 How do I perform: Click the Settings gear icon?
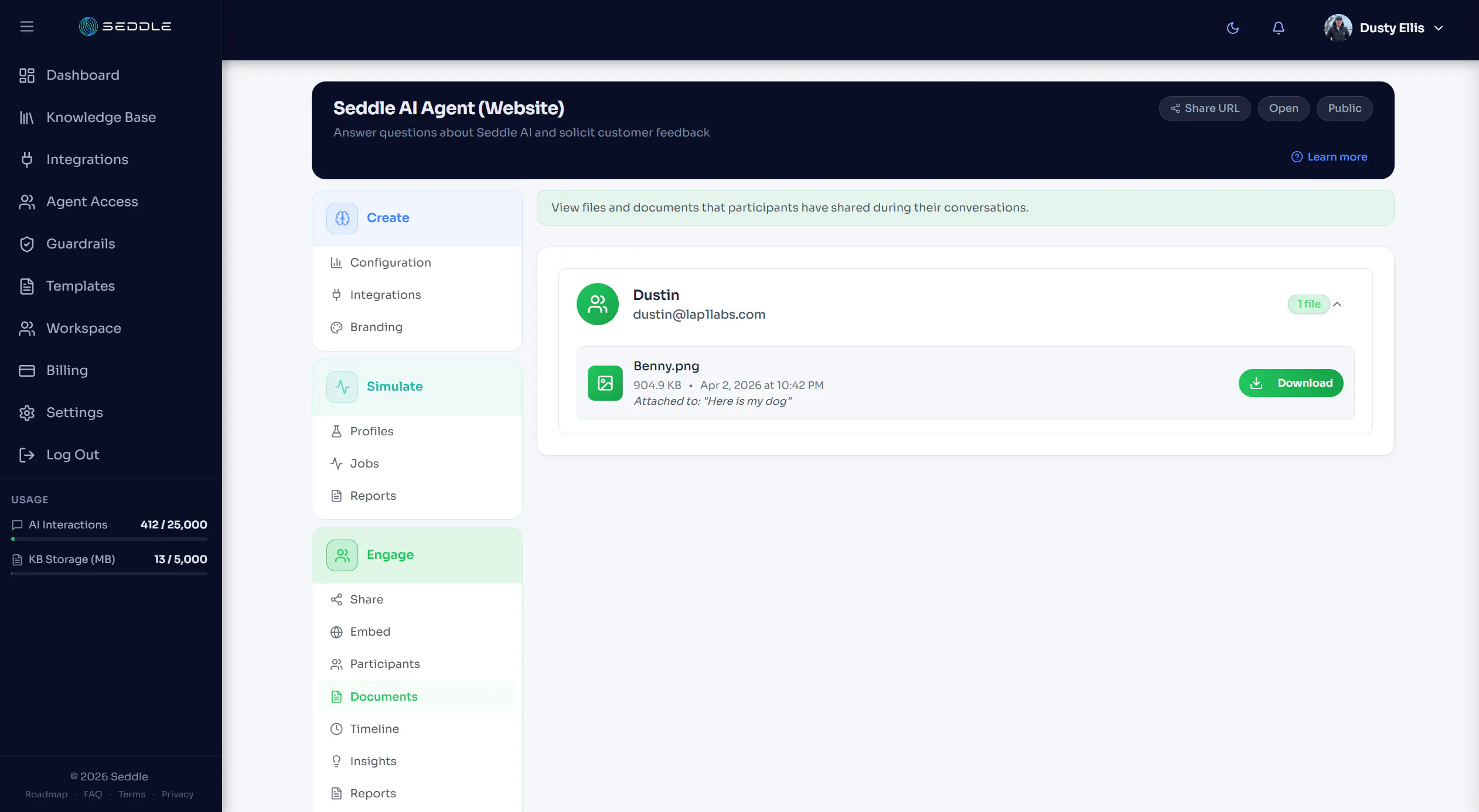click(27, 412)
